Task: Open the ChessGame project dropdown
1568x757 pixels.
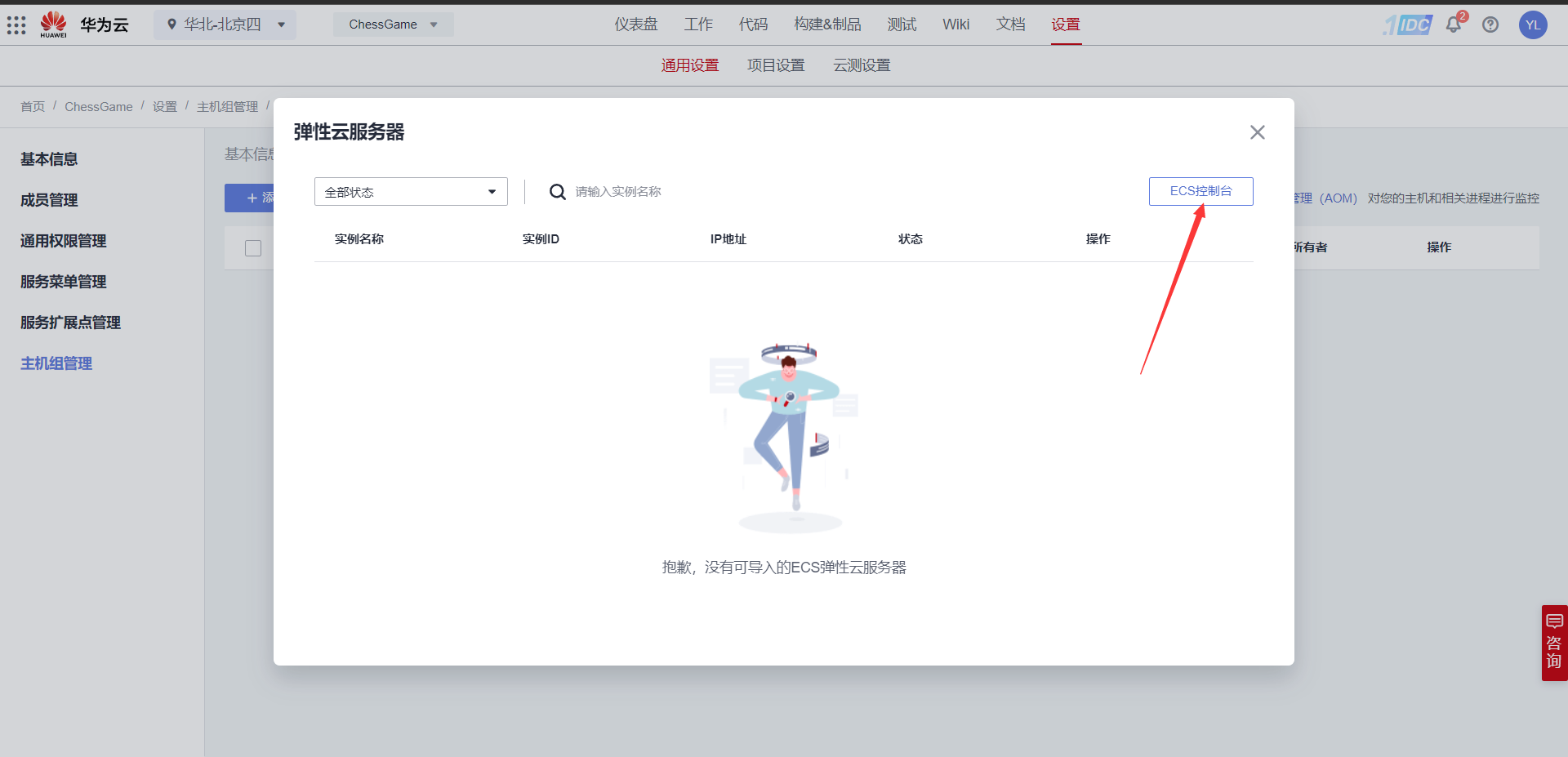Action: click(392, 24)
